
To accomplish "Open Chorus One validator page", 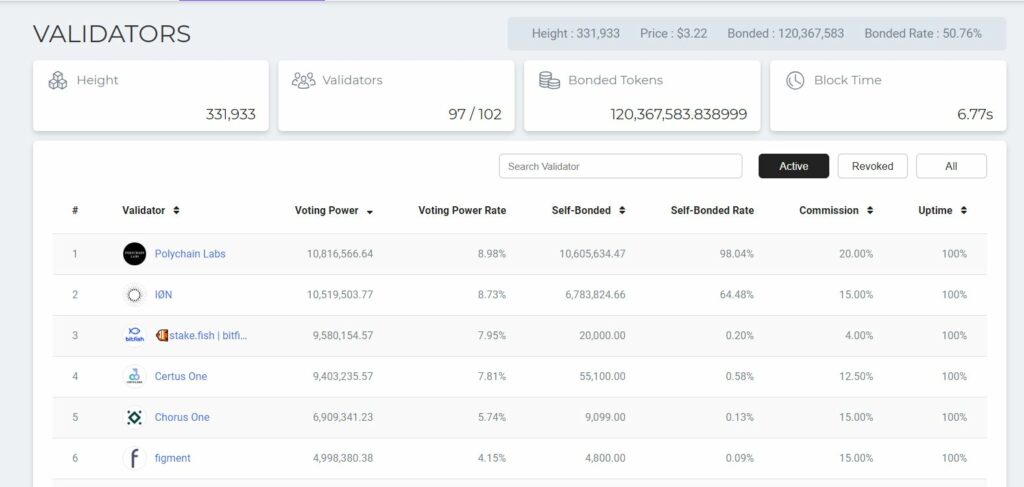I will 182,417.
